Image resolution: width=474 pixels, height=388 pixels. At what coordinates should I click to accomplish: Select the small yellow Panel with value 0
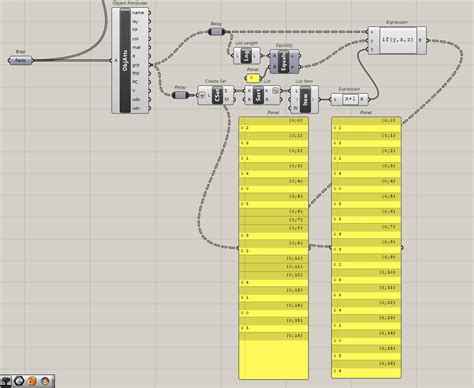[x=252, y=78]
